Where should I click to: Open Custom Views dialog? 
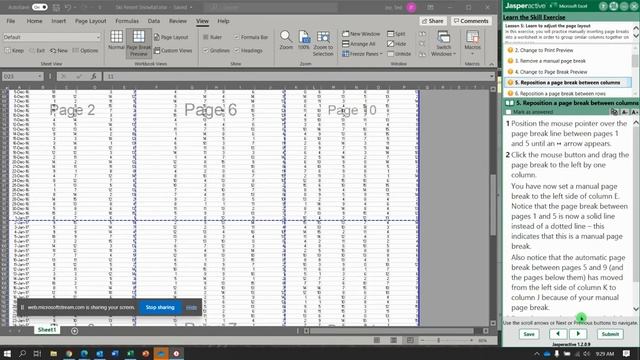click(x=173, y=51)
